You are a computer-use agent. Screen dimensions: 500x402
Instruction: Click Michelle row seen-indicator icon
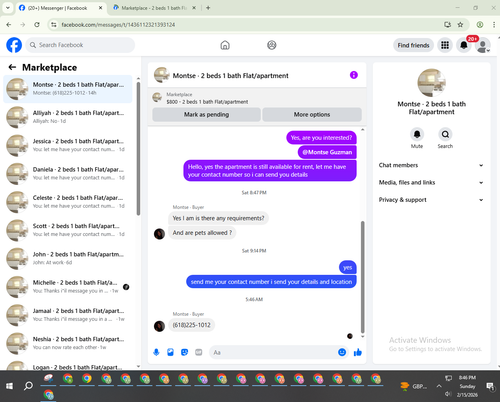tap(126, 287)
